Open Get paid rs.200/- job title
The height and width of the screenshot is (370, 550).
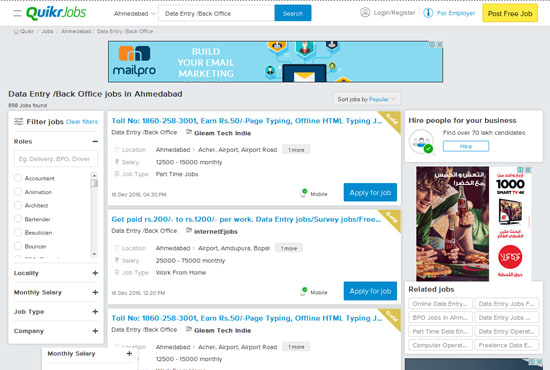tap(246, 219)
